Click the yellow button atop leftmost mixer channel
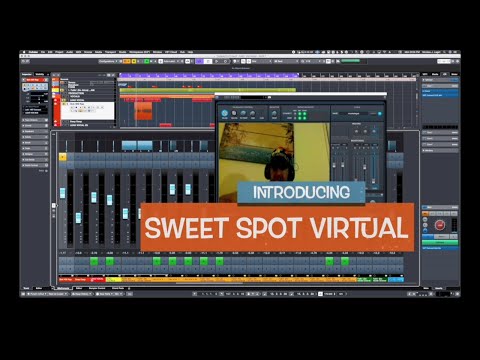 [x=63, y=157]
